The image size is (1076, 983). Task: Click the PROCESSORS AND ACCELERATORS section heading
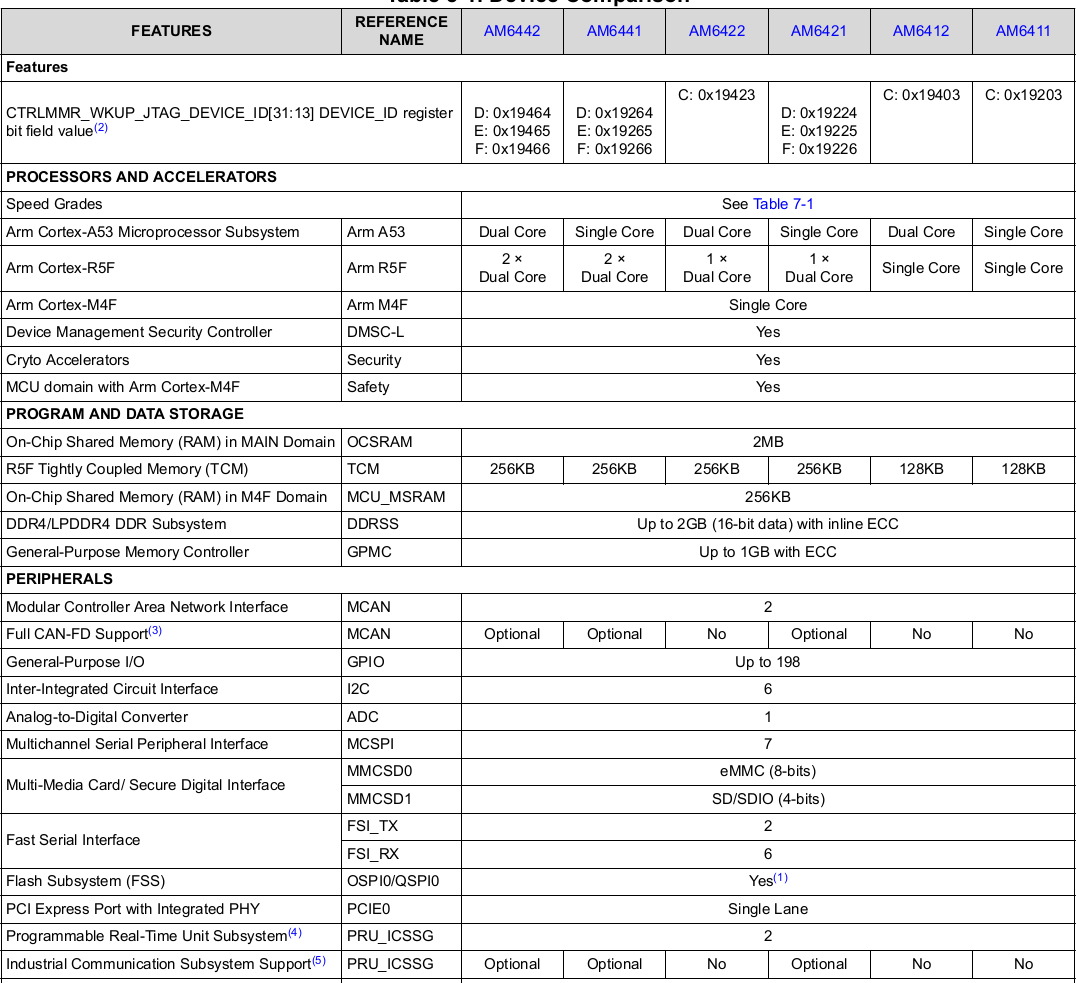click(141, 177)
